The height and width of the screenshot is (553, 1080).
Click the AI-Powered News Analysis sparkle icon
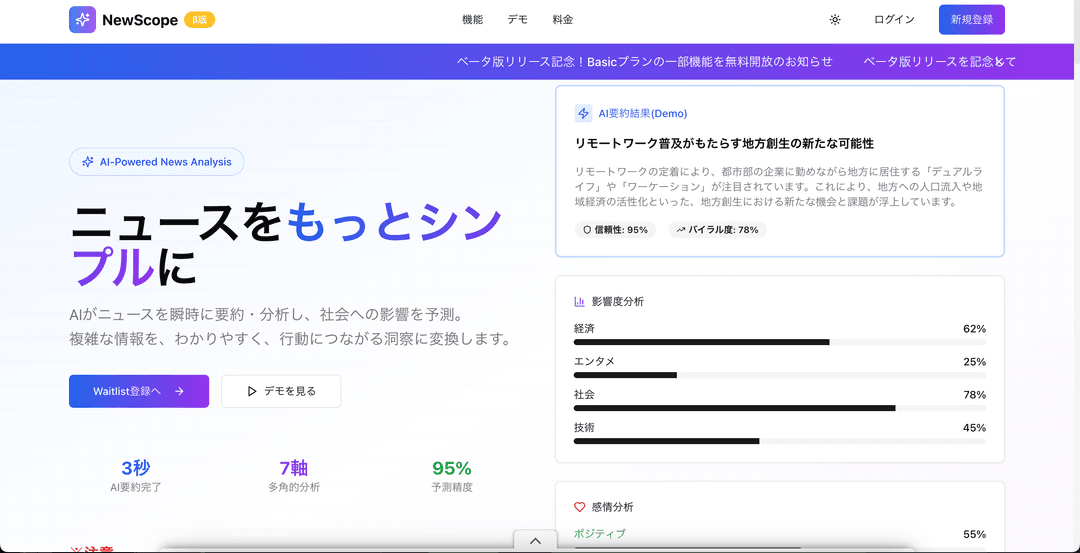(87, 162)
